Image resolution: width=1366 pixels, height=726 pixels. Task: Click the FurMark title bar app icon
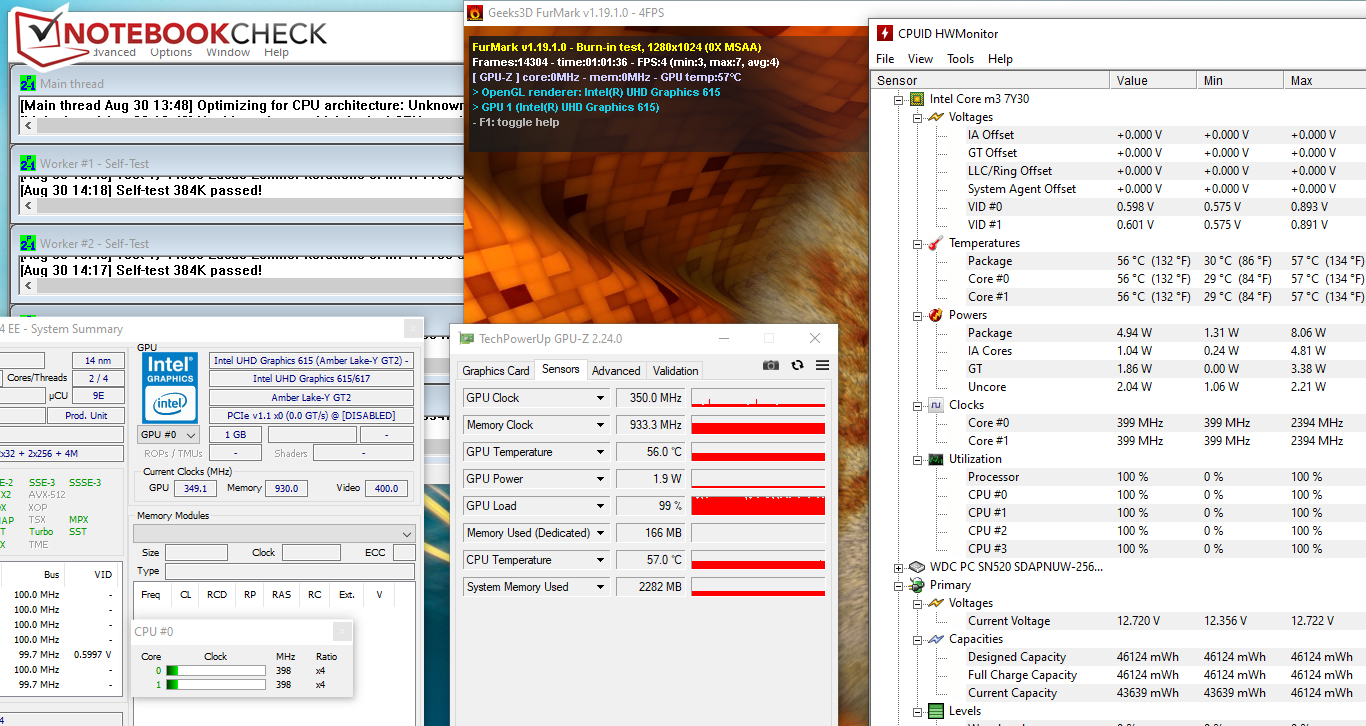click(x=476, y=12)
